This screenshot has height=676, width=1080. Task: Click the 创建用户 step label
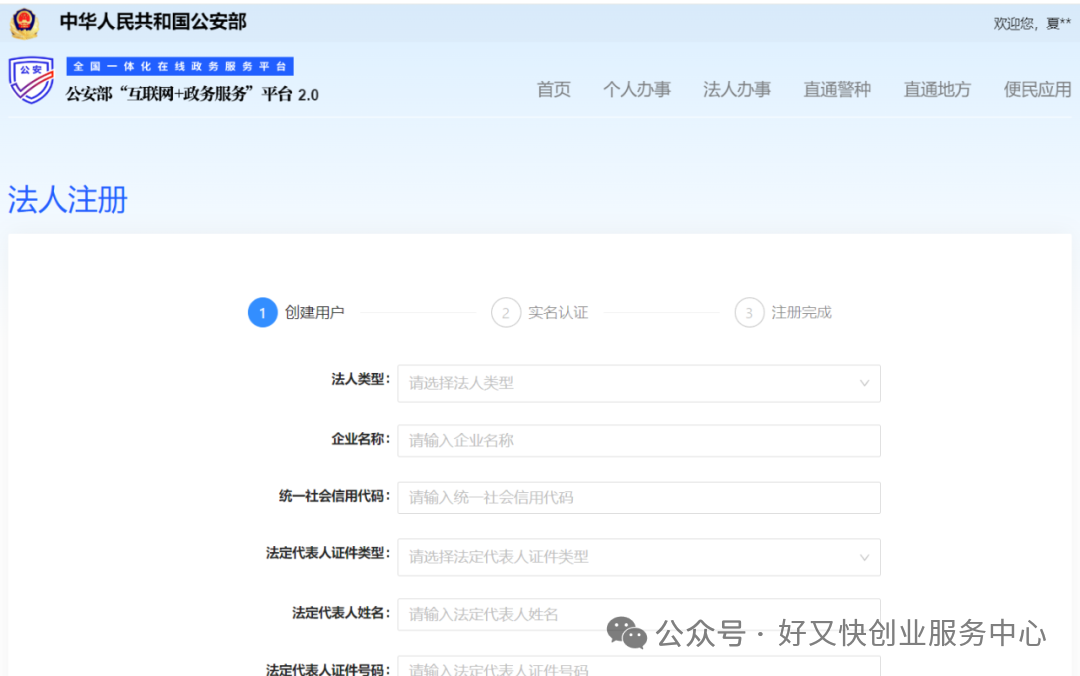pos(315,313)
